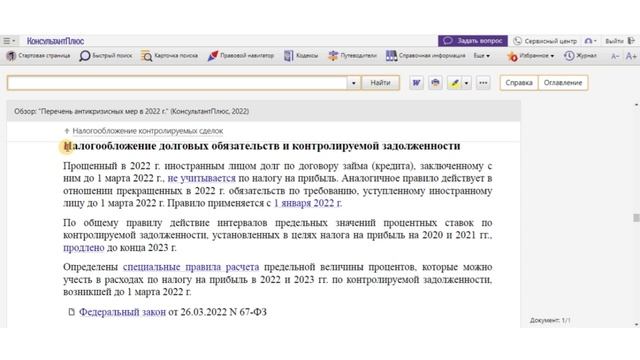Click the scrollbar up arrow

tap(636, 105)
